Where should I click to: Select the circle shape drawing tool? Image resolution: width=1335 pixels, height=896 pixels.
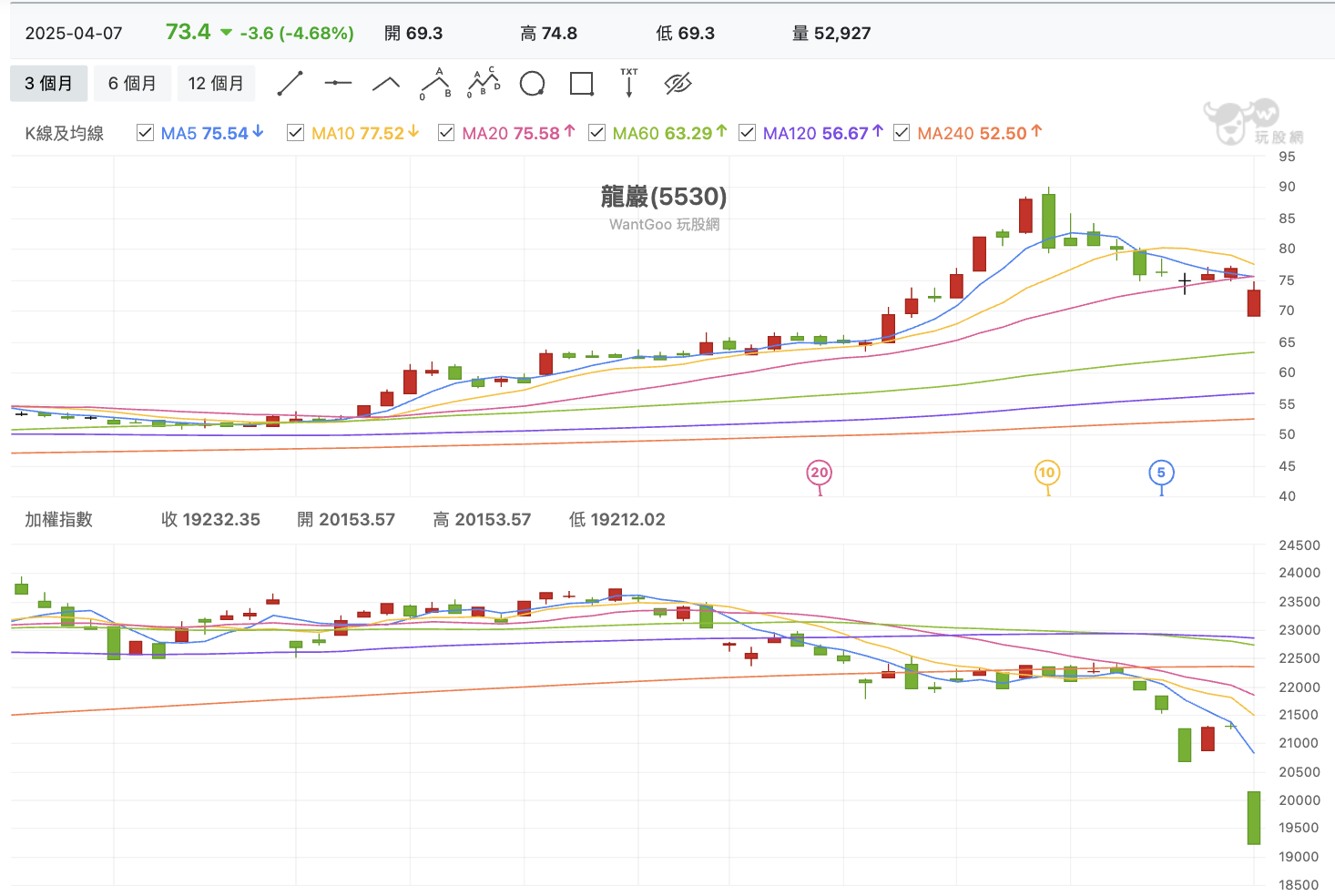point(532,84)
